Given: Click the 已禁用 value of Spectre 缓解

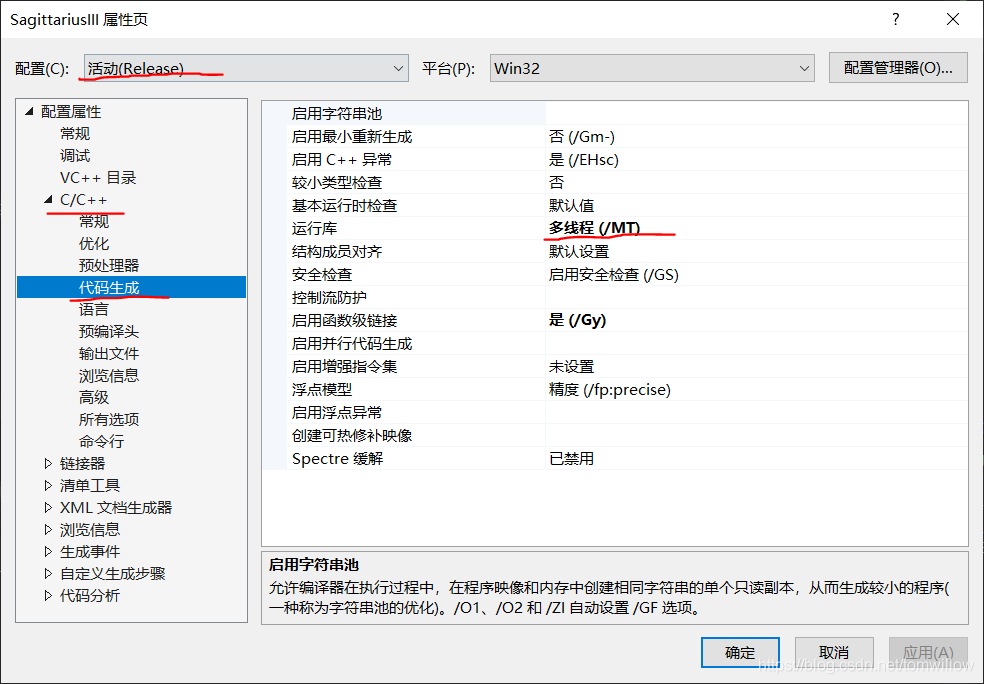Looking at the screenshot, I should coord(571,459).
